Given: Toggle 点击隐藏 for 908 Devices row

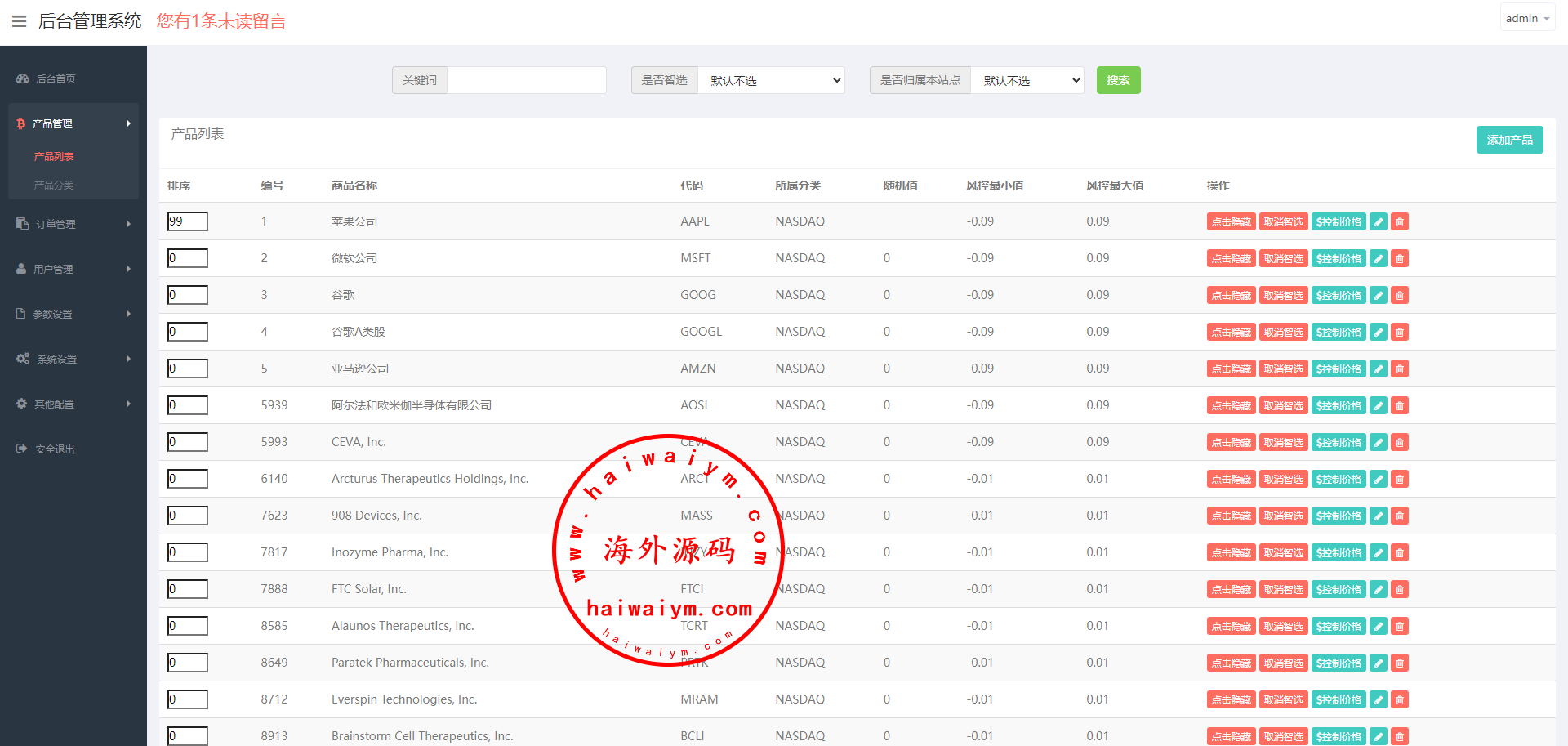Looking at the screenshot, I should tap(1231, 516).
